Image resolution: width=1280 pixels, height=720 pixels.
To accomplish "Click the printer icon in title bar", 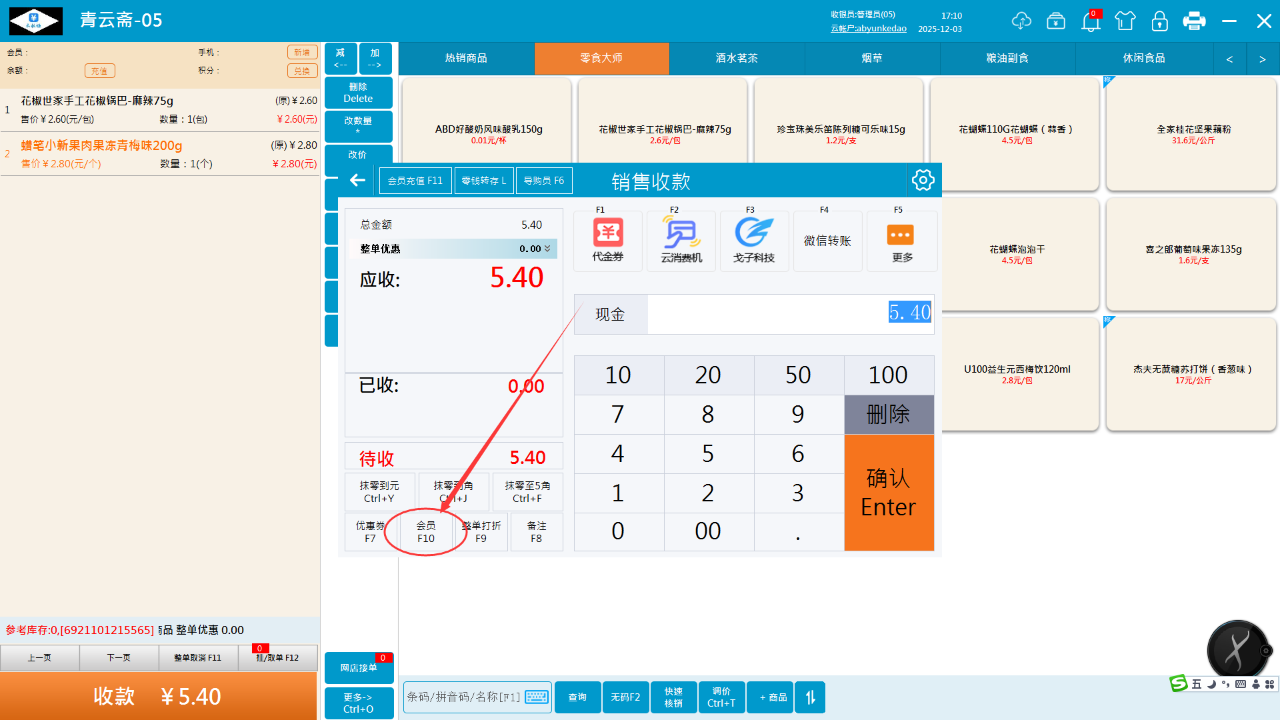I will pyautogui.click(x=1194, y=21).
